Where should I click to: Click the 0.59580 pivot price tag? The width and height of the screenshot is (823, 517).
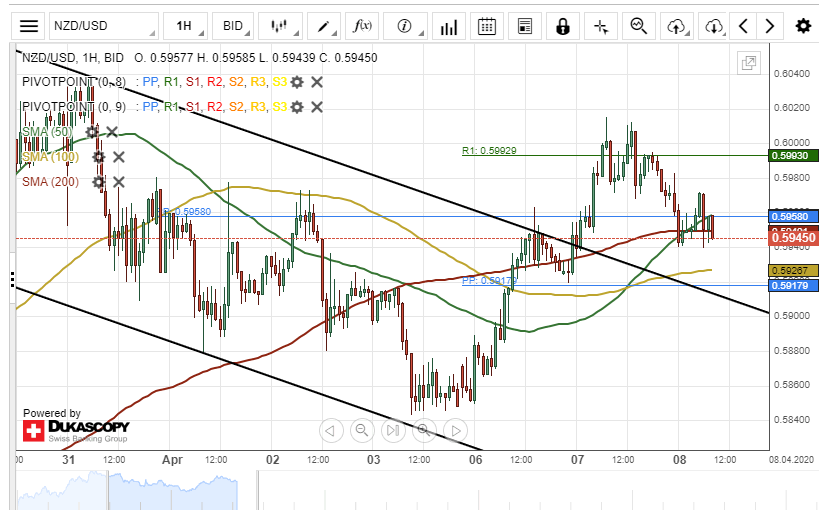pyautogui.click(x=793, y=216)
